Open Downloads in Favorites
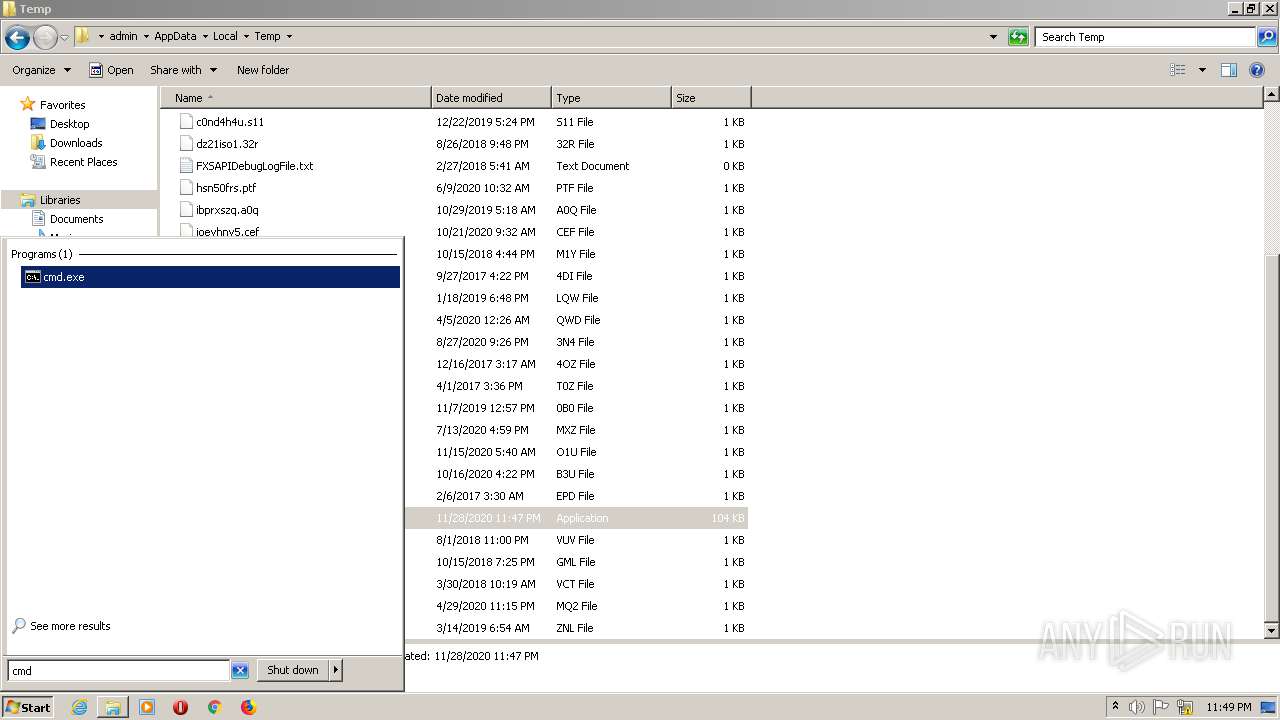The height and width of the screenshot is (720, 1280). point(76,143)
